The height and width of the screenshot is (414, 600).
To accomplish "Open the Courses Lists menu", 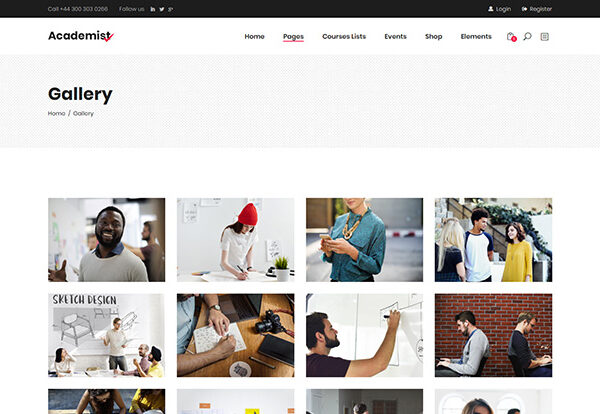I will coord(344,36).
